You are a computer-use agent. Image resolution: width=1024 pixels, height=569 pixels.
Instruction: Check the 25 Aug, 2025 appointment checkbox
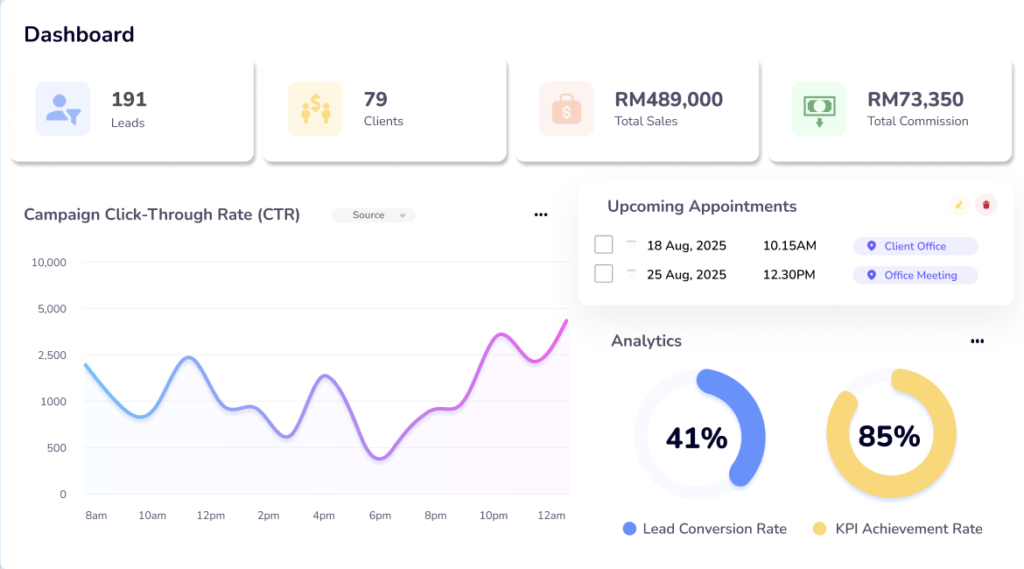coord(603,274)
